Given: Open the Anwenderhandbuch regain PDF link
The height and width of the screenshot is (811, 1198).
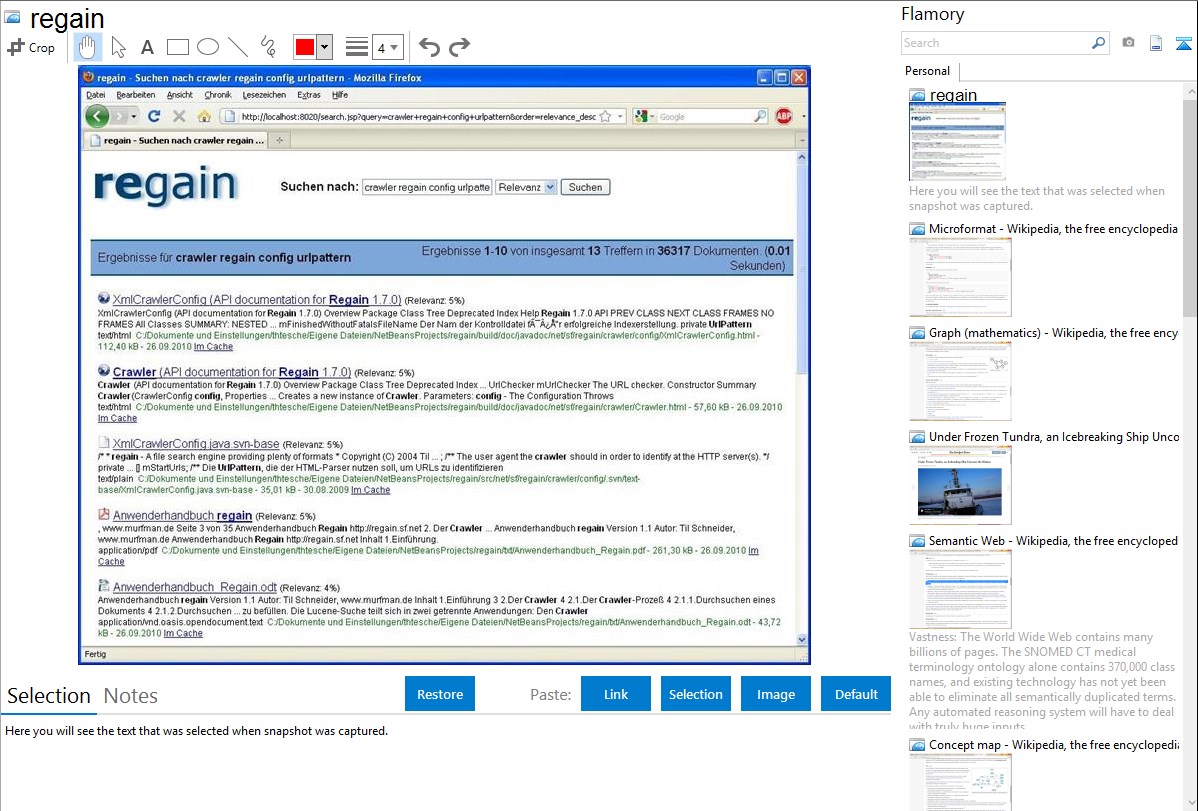Looking at the screenshot, I should coord(182,516).
